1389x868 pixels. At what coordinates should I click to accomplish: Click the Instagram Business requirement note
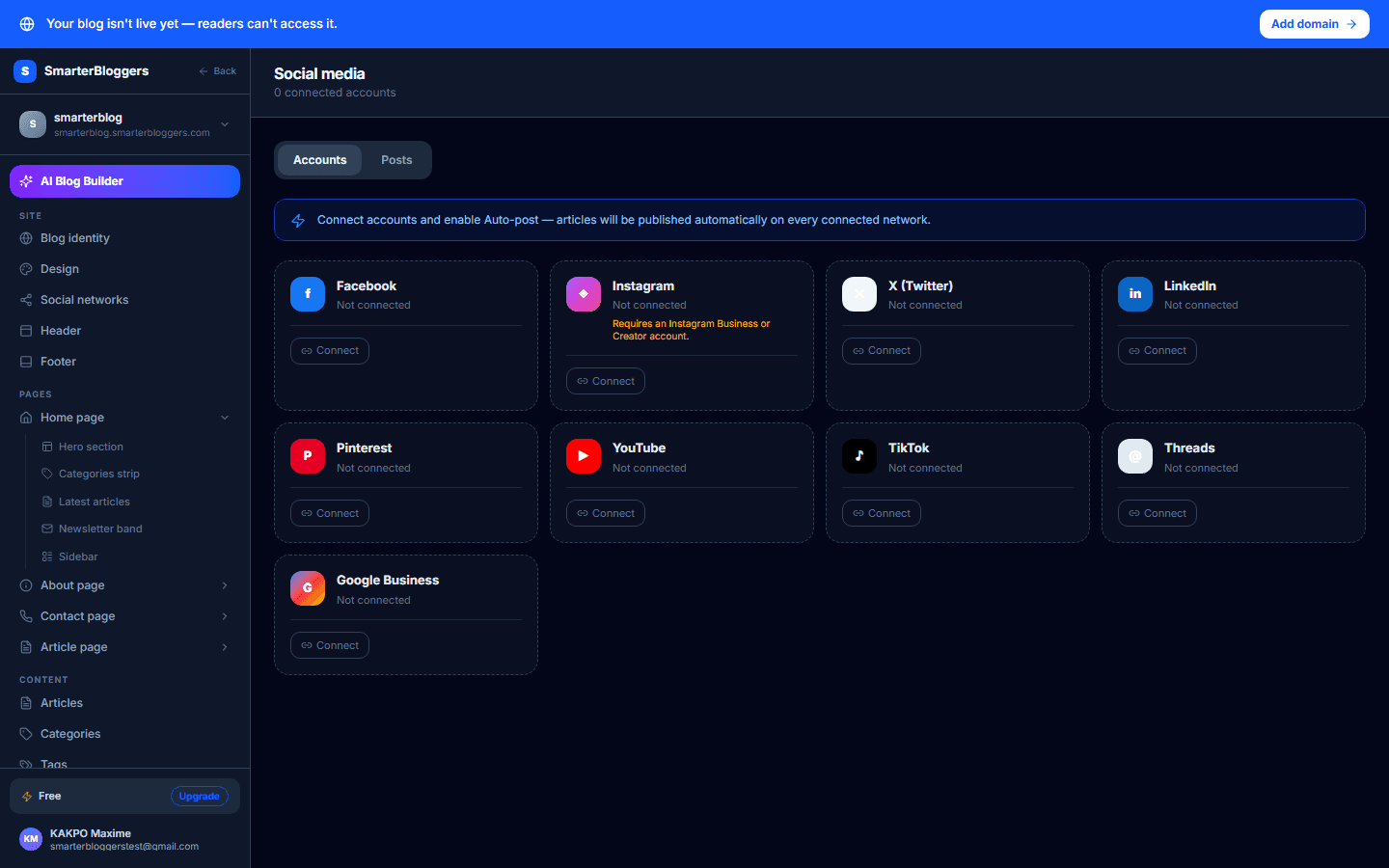point(692,330)
